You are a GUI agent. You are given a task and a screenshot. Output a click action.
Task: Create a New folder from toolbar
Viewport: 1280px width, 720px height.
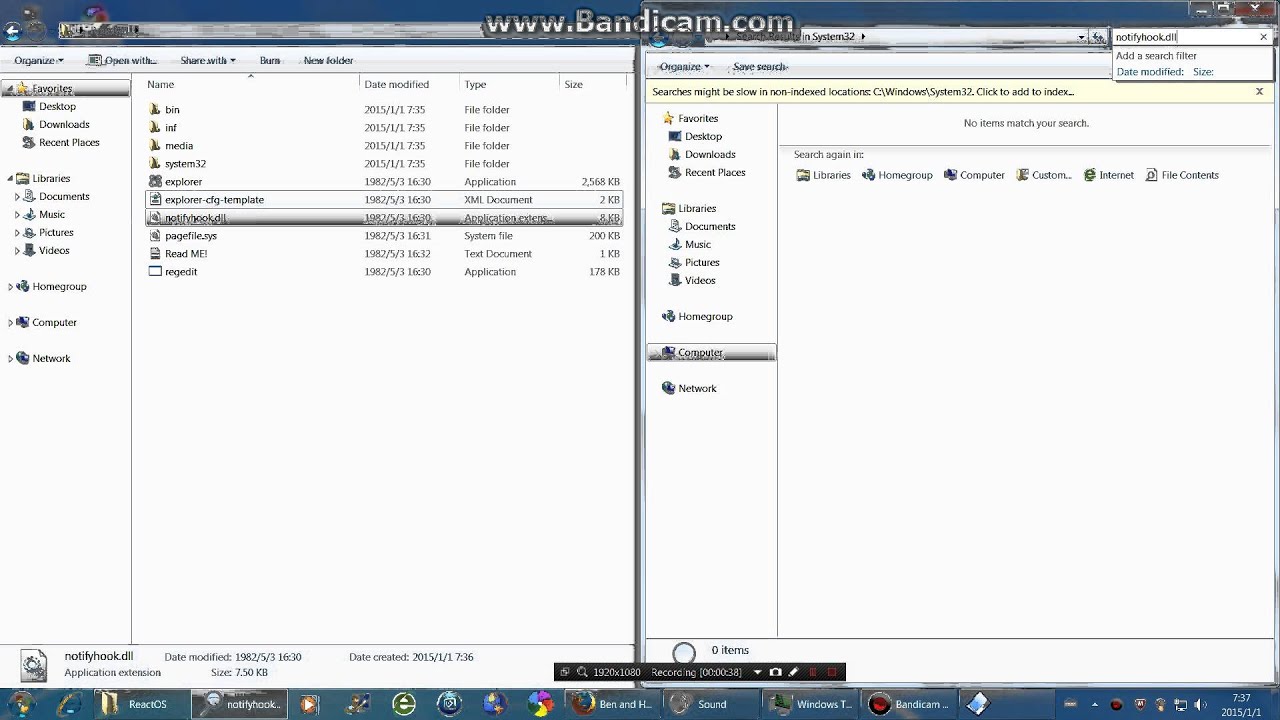pos(328,61)
